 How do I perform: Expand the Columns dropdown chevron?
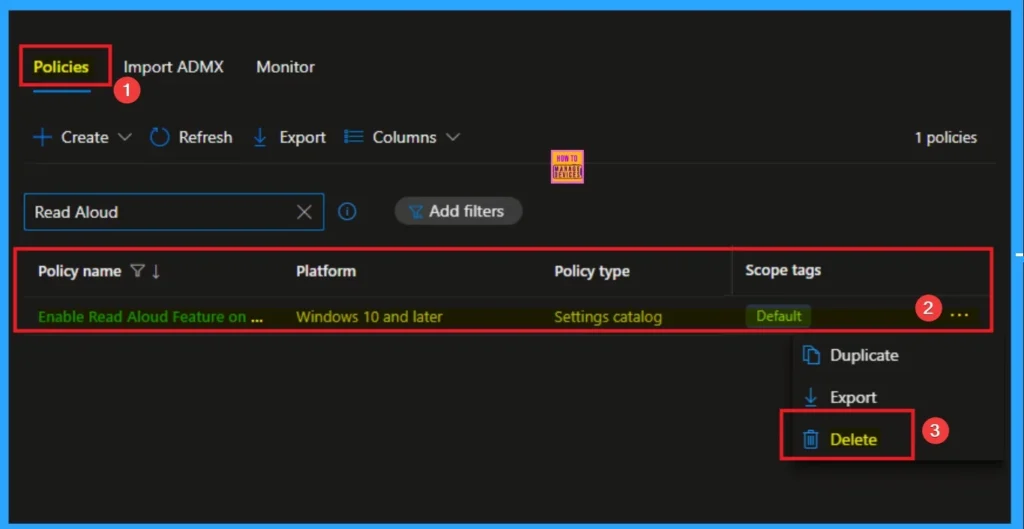(x=453, y=137)
